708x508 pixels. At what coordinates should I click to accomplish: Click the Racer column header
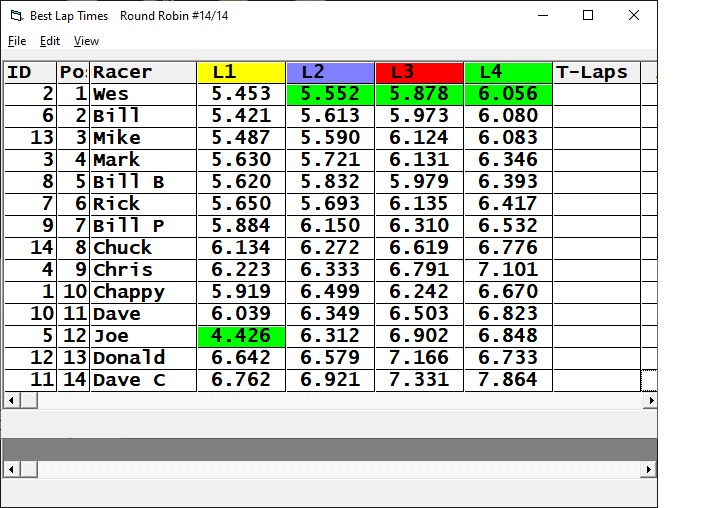pyautogui.click(x=143, y=72)
